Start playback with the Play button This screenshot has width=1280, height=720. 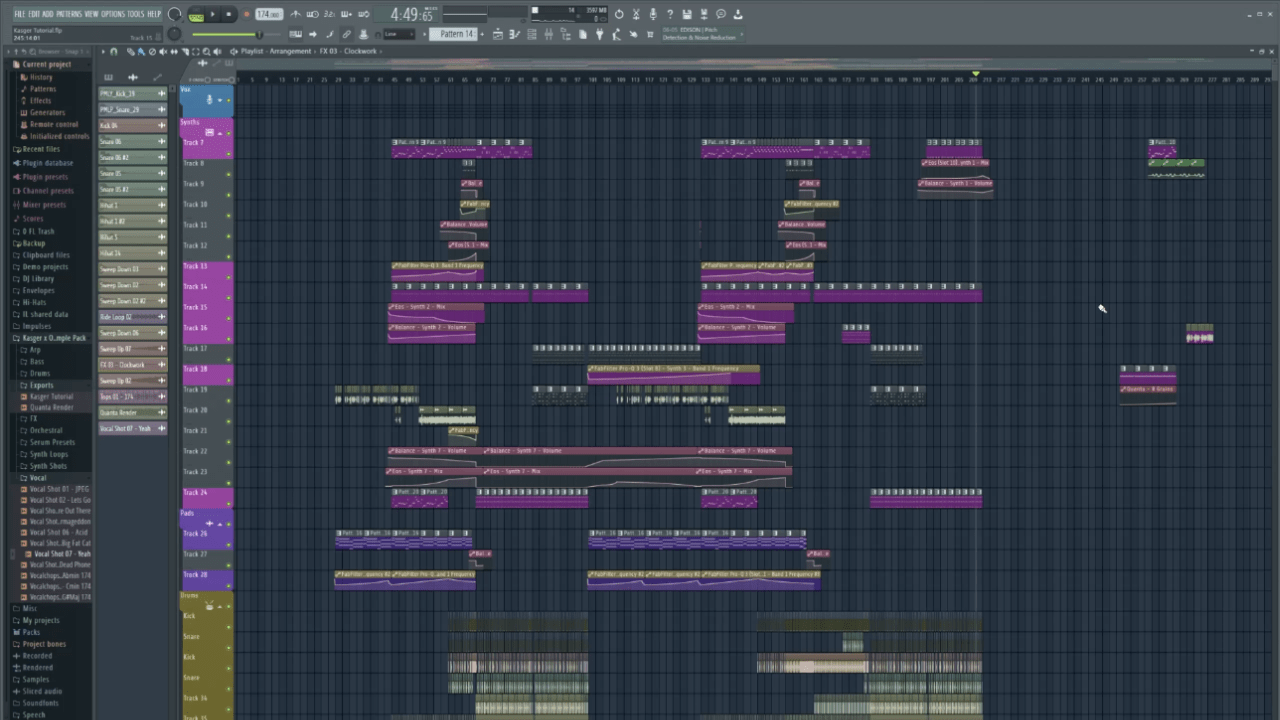pos(212,15)
